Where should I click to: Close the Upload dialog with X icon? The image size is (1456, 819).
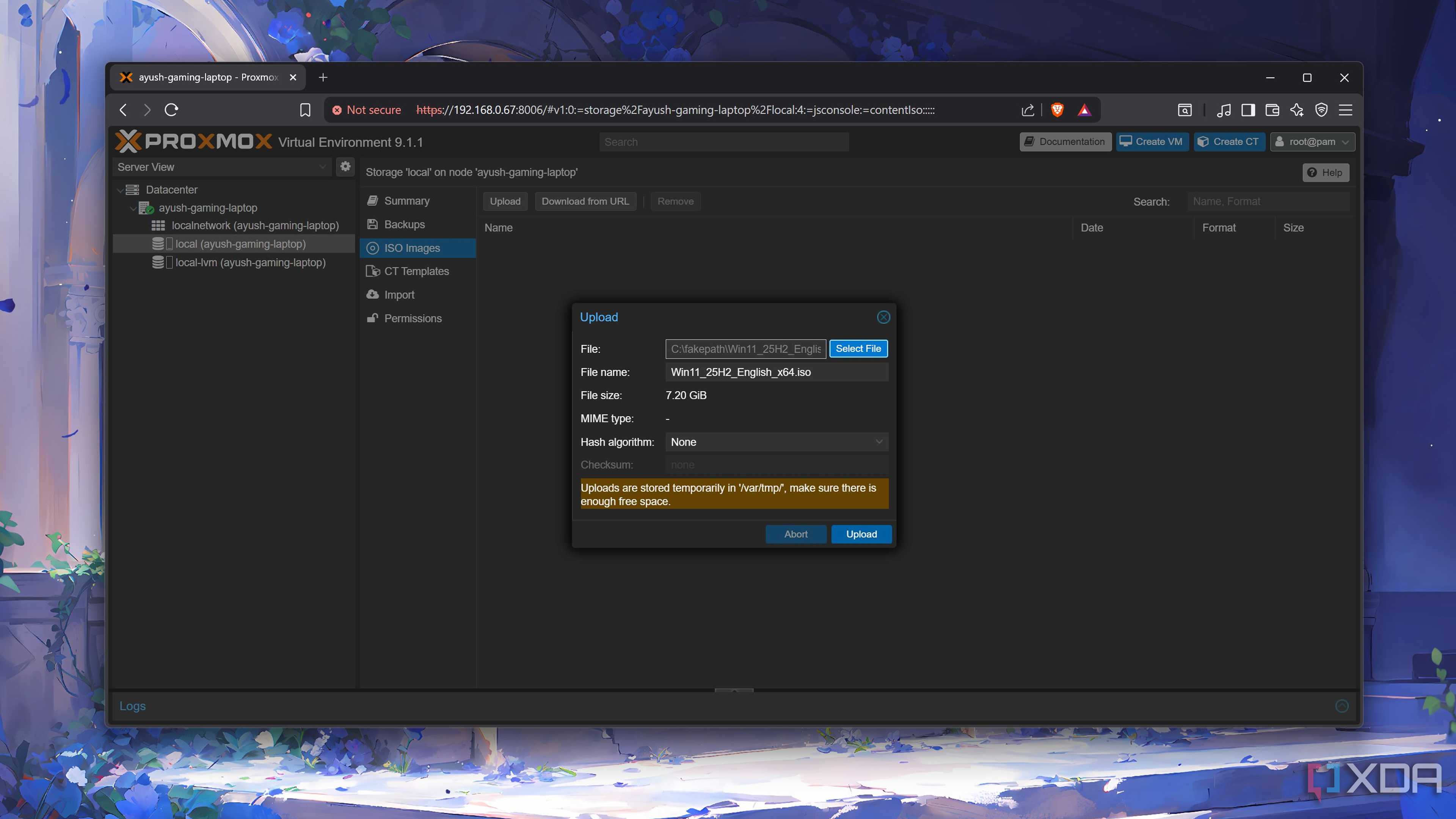point(883,317)
